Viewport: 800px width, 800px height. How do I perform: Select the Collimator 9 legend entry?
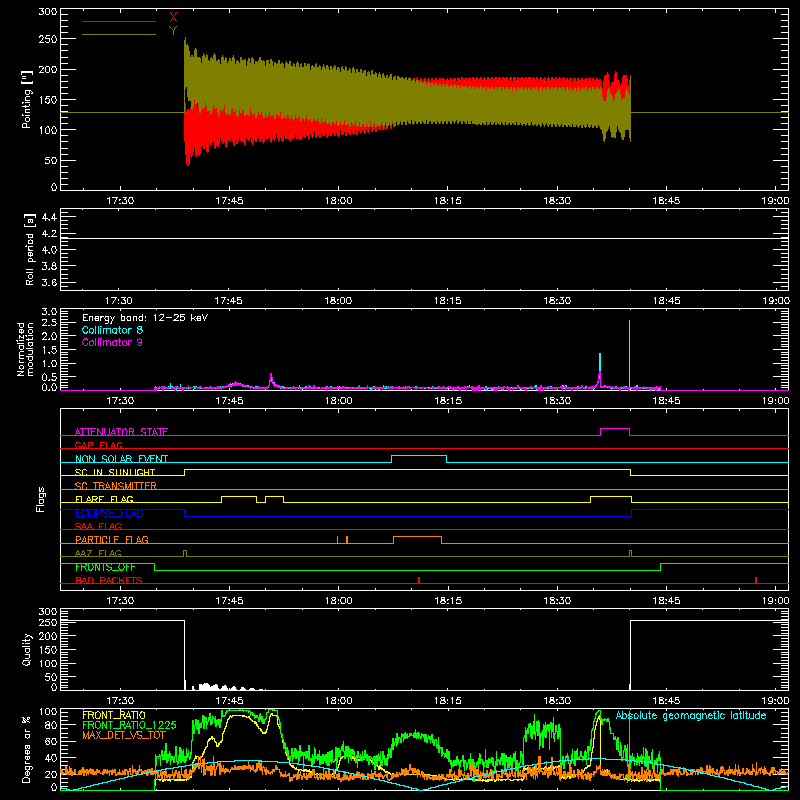(x=112, y=342)
